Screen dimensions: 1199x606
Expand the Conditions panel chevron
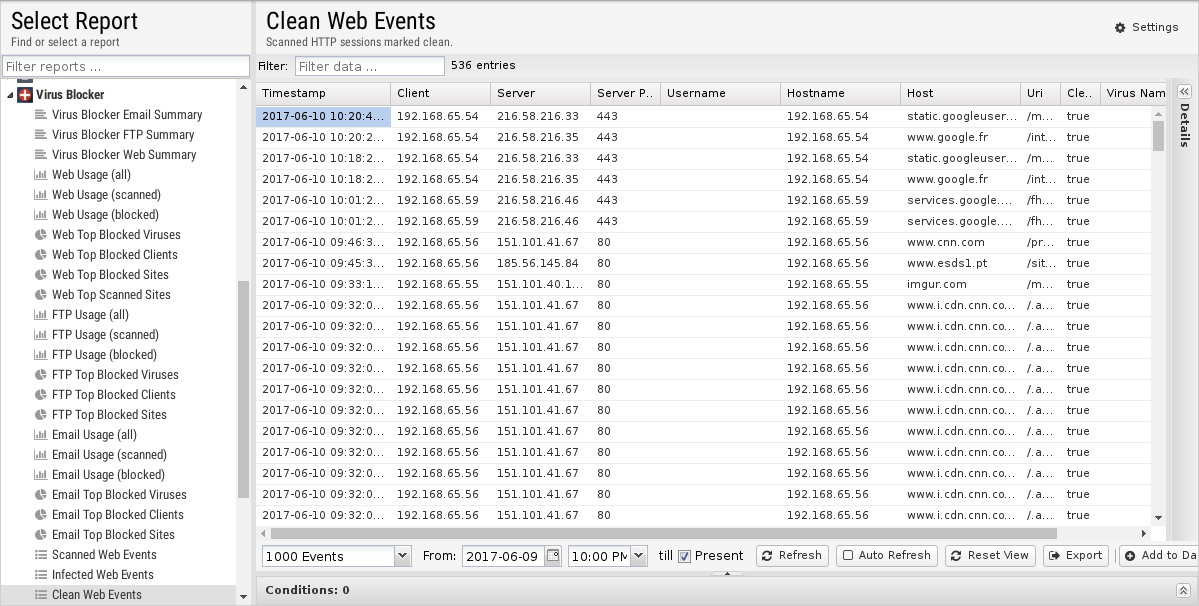[x=1183, y=590]
